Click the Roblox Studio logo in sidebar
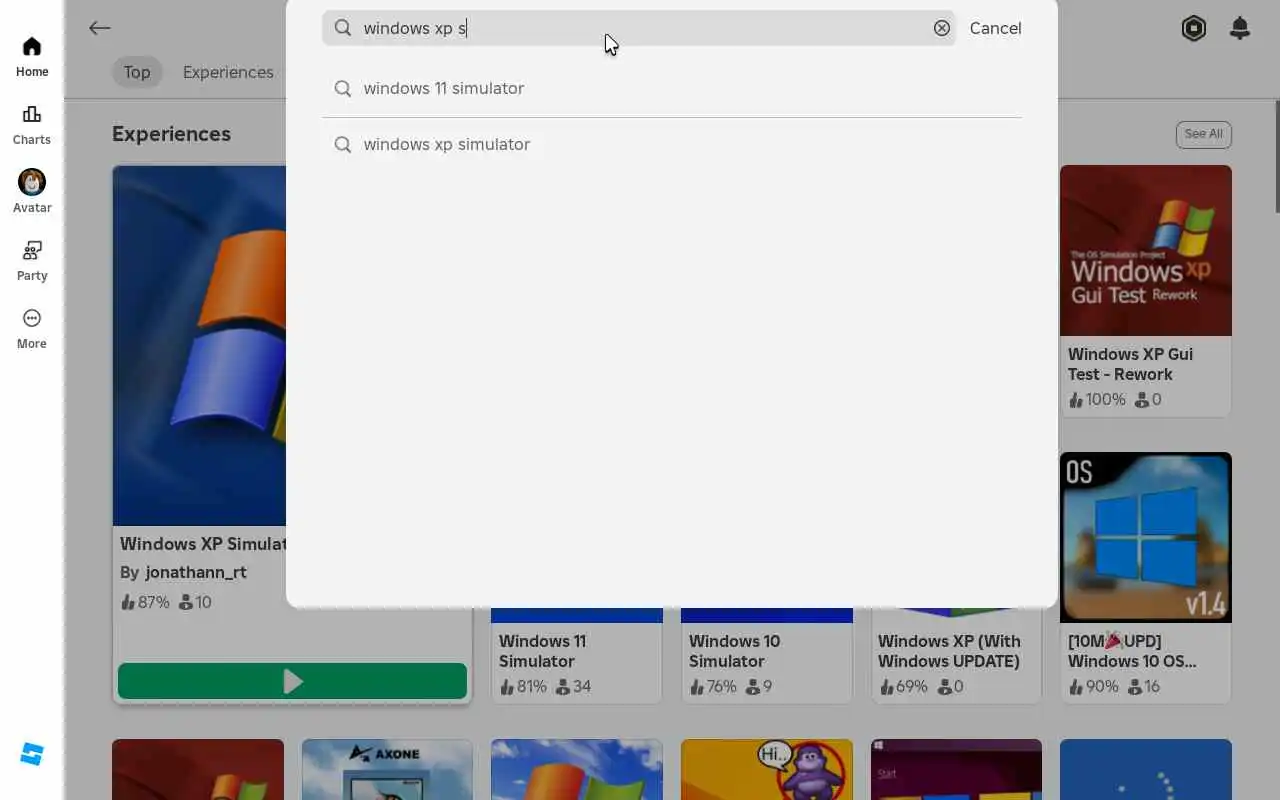Image resolution: width=1280 pixels, height=800 pixels. (x=32, y=754)
